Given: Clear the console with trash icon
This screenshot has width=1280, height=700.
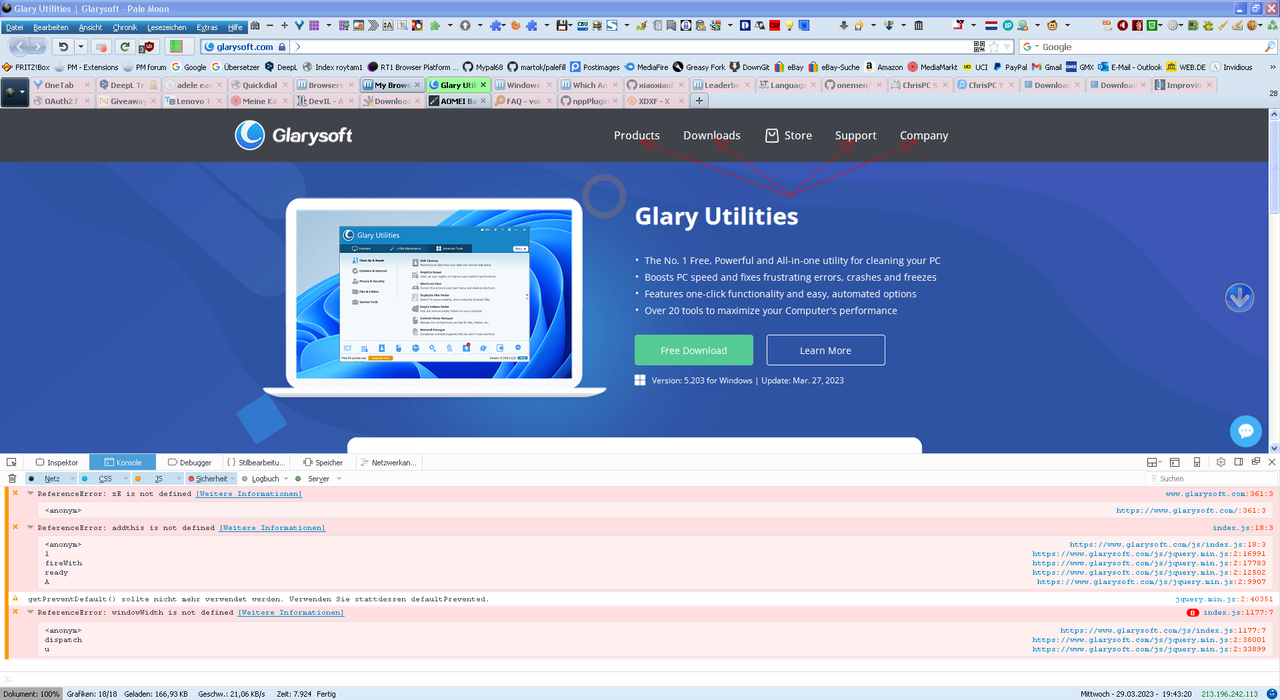Looking at the screenshot, I should [x=12, y=479].
